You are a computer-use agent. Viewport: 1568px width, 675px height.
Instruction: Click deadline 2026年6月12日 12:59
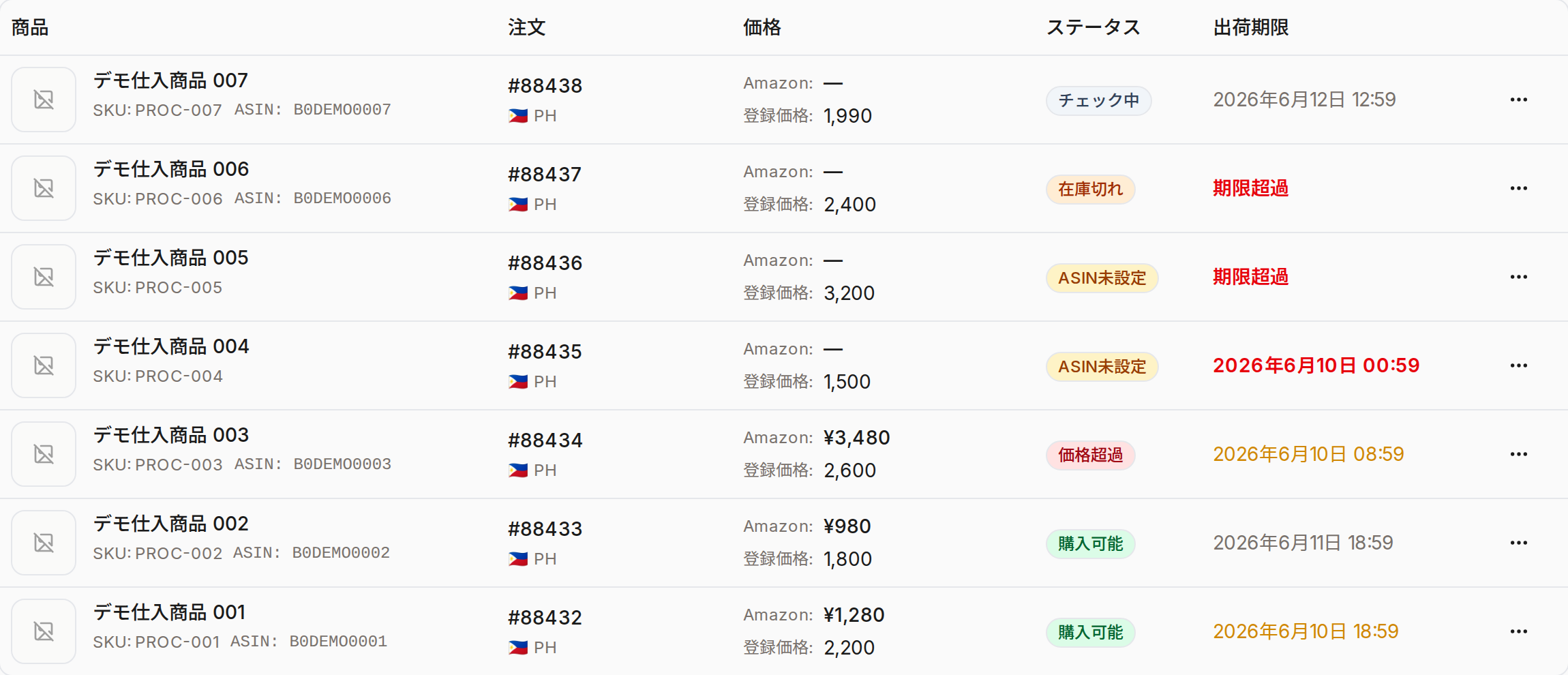click(1305, 100)
